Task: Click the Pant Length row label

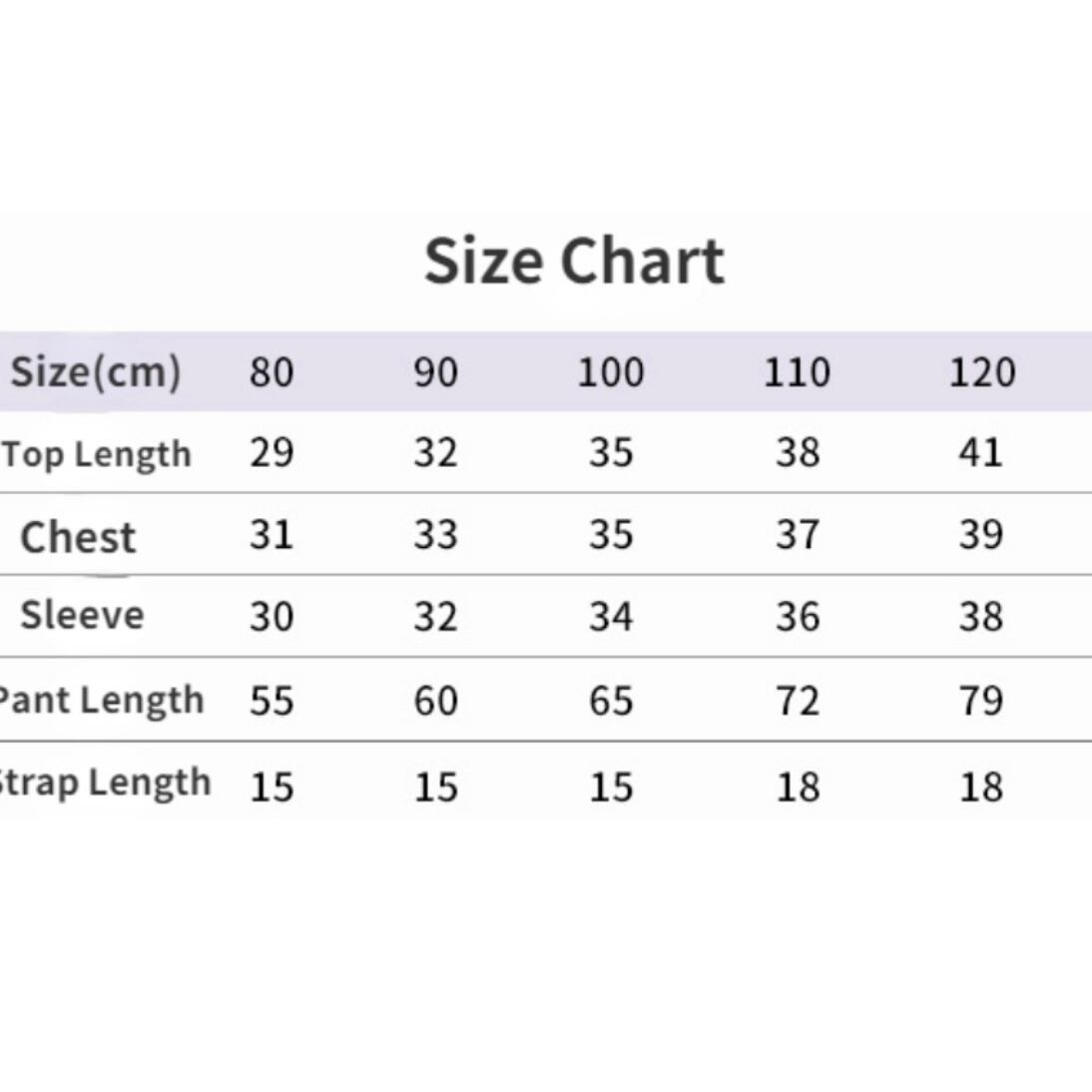Action: coord(101,700)
